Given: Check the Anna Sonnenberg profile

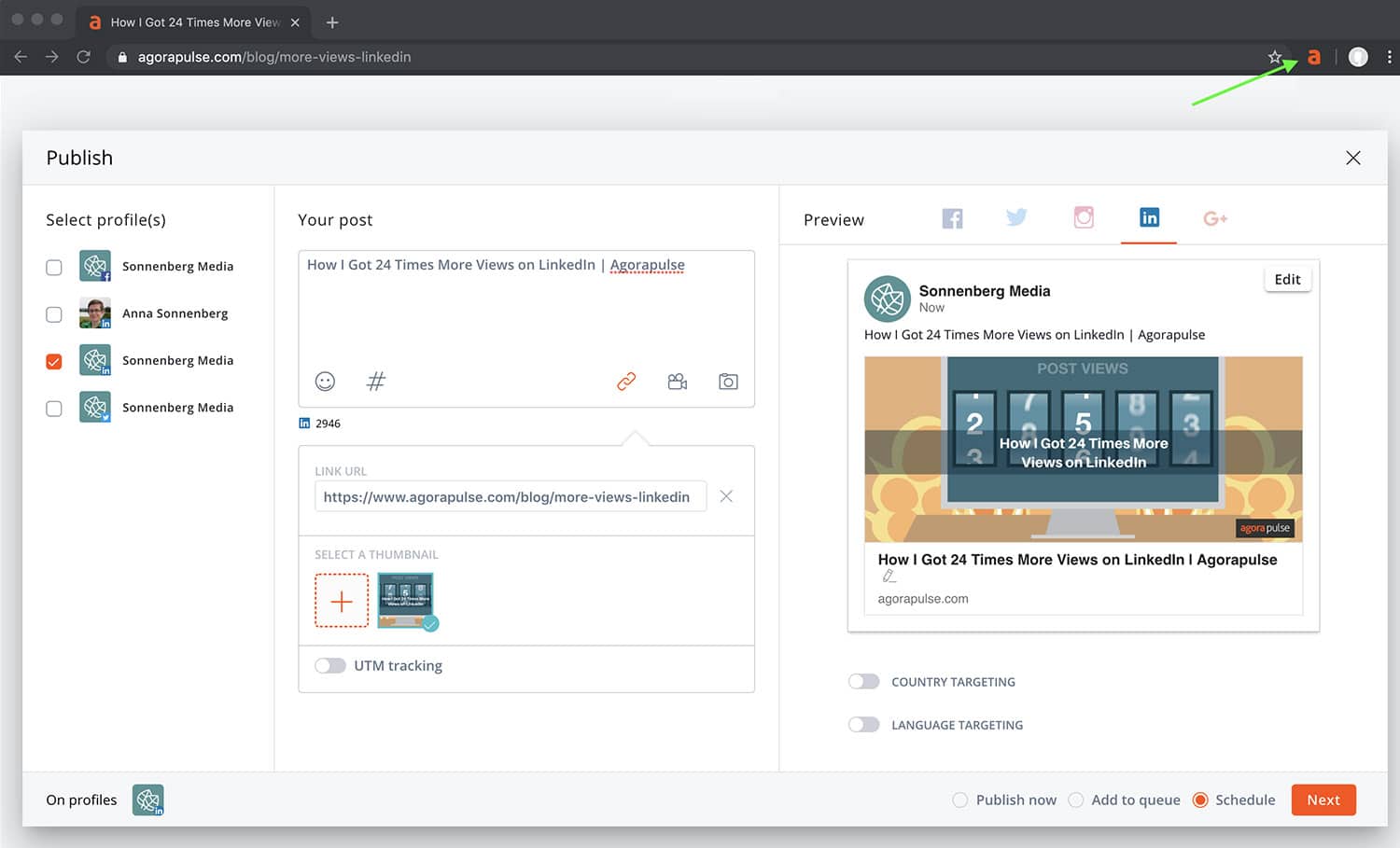Looking at the screenshot, I should click(x=54, y=314).
